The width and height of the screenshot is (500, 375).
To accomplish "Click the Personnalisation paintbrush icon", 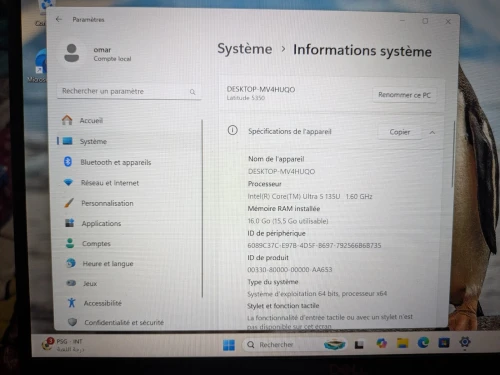I will (x=69, y=203).
